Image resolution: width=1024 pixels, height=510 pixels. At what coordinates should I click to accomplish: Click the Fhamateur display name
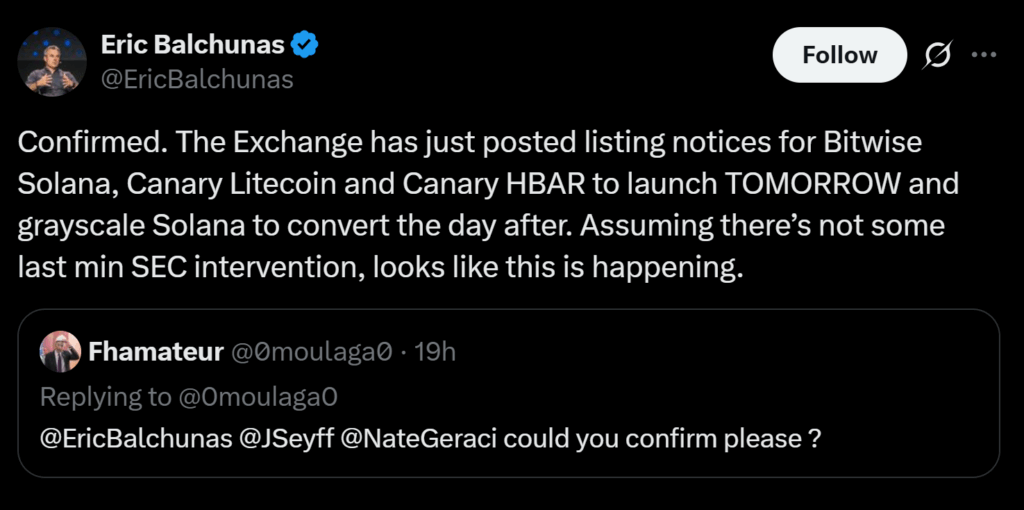(x=156, y=351)
